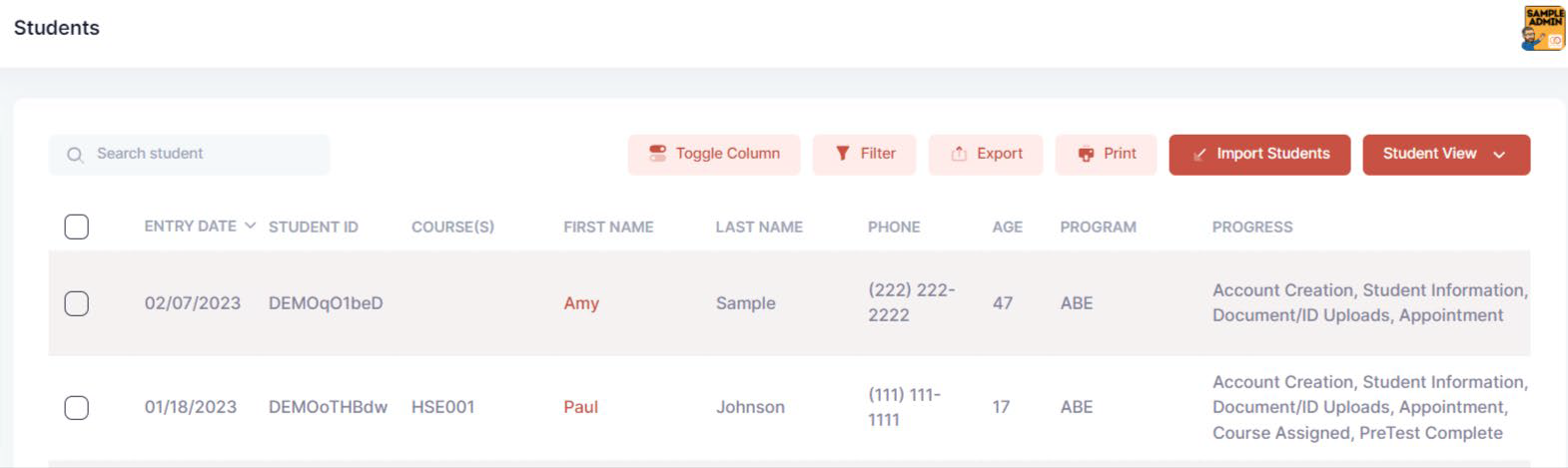The image size is (1568, 468).
Task: Select the checkbox for Paul Johnson row
Action: point(76,407)
